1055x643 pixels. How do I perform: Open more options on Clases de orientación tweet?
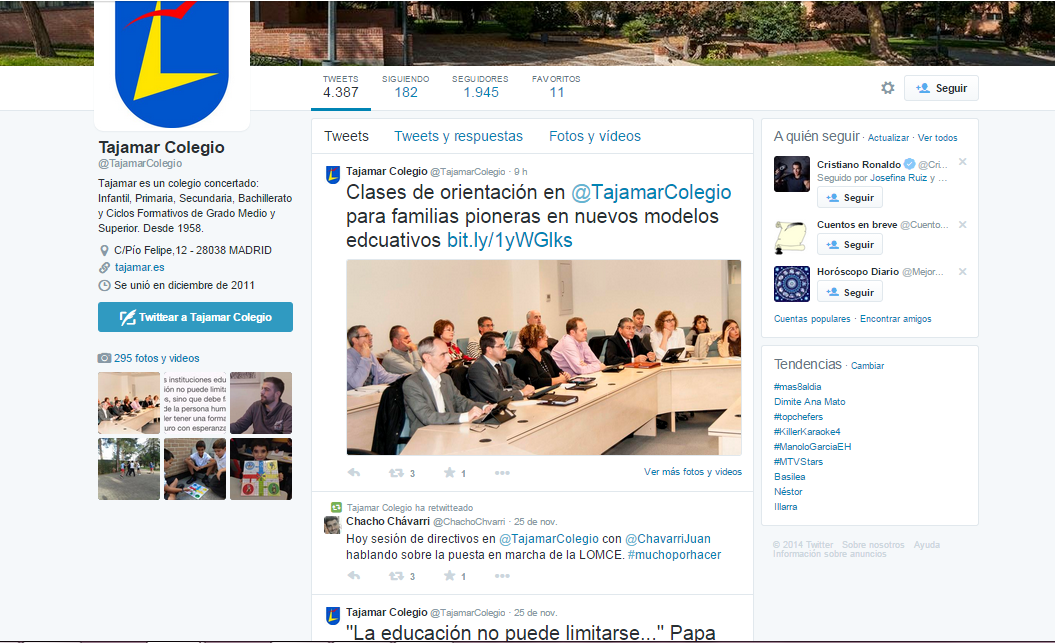coord(502,473)
